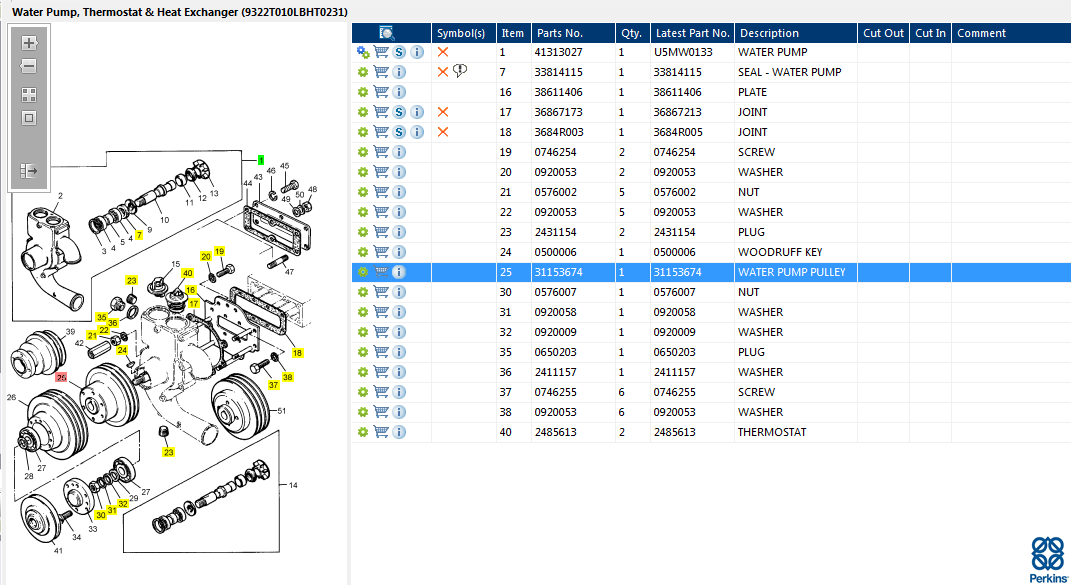Zoom in on the parts diagram
Viewport: 1071px width, 585px height.
point(29,43)
